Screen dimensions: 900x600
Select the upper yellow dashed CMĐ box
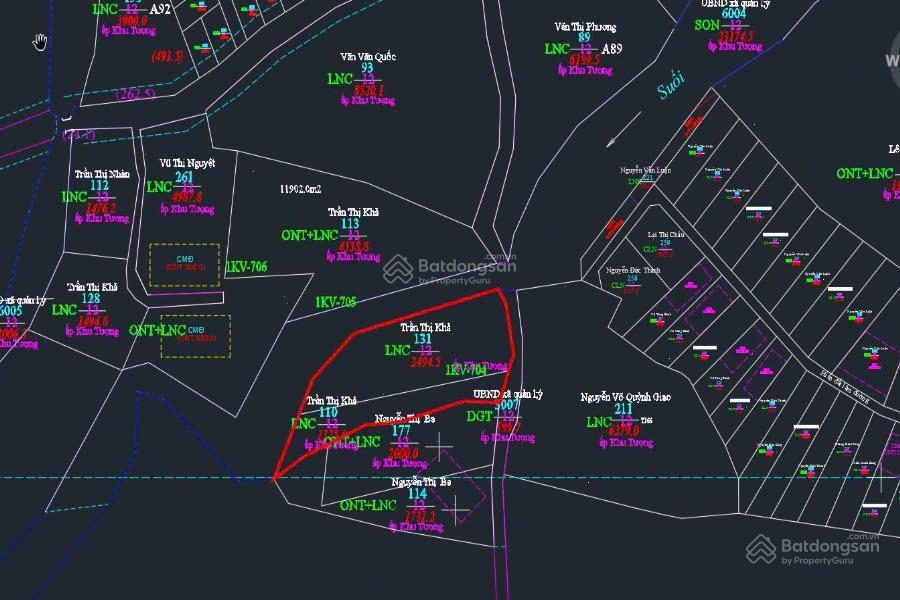click(x=184, y=265)
